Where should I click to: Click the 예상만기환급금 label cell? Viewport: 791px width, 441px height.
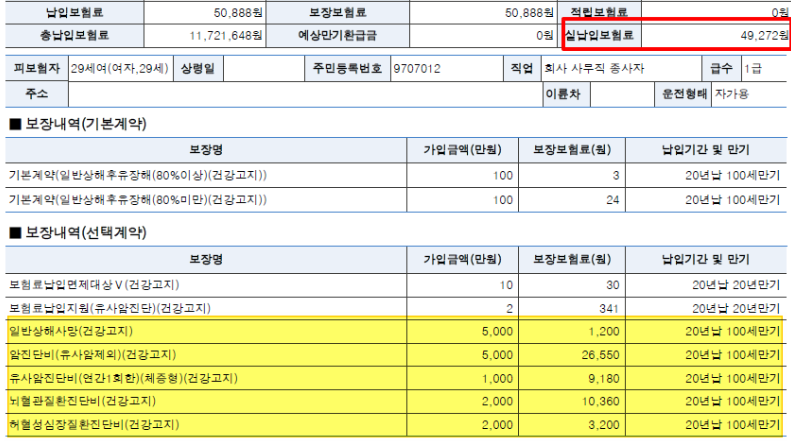pyautogui.click(x=337, y=35)
